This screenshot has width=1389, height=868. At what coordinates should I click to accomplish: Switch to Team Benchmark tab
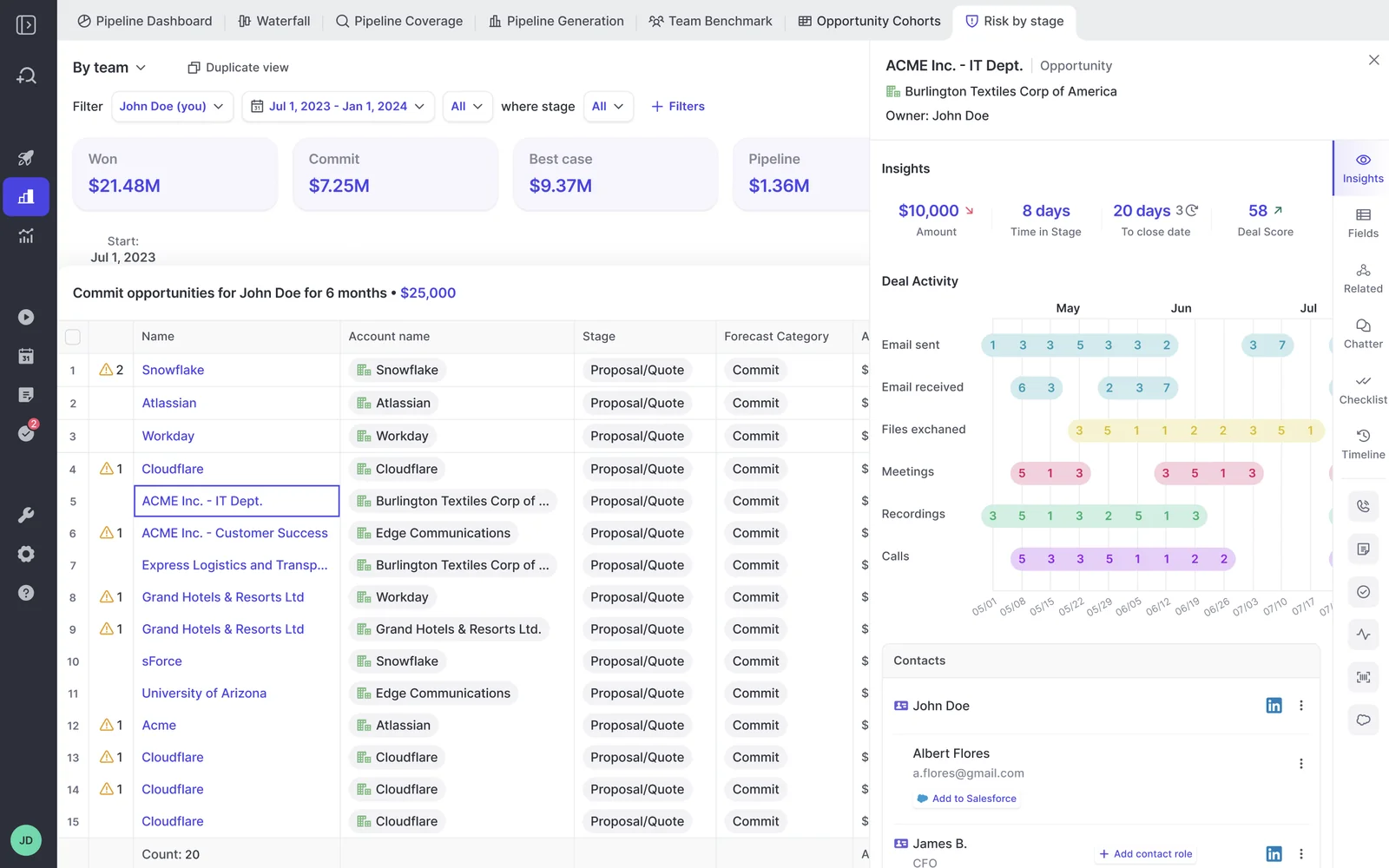(x=710, y=21)
